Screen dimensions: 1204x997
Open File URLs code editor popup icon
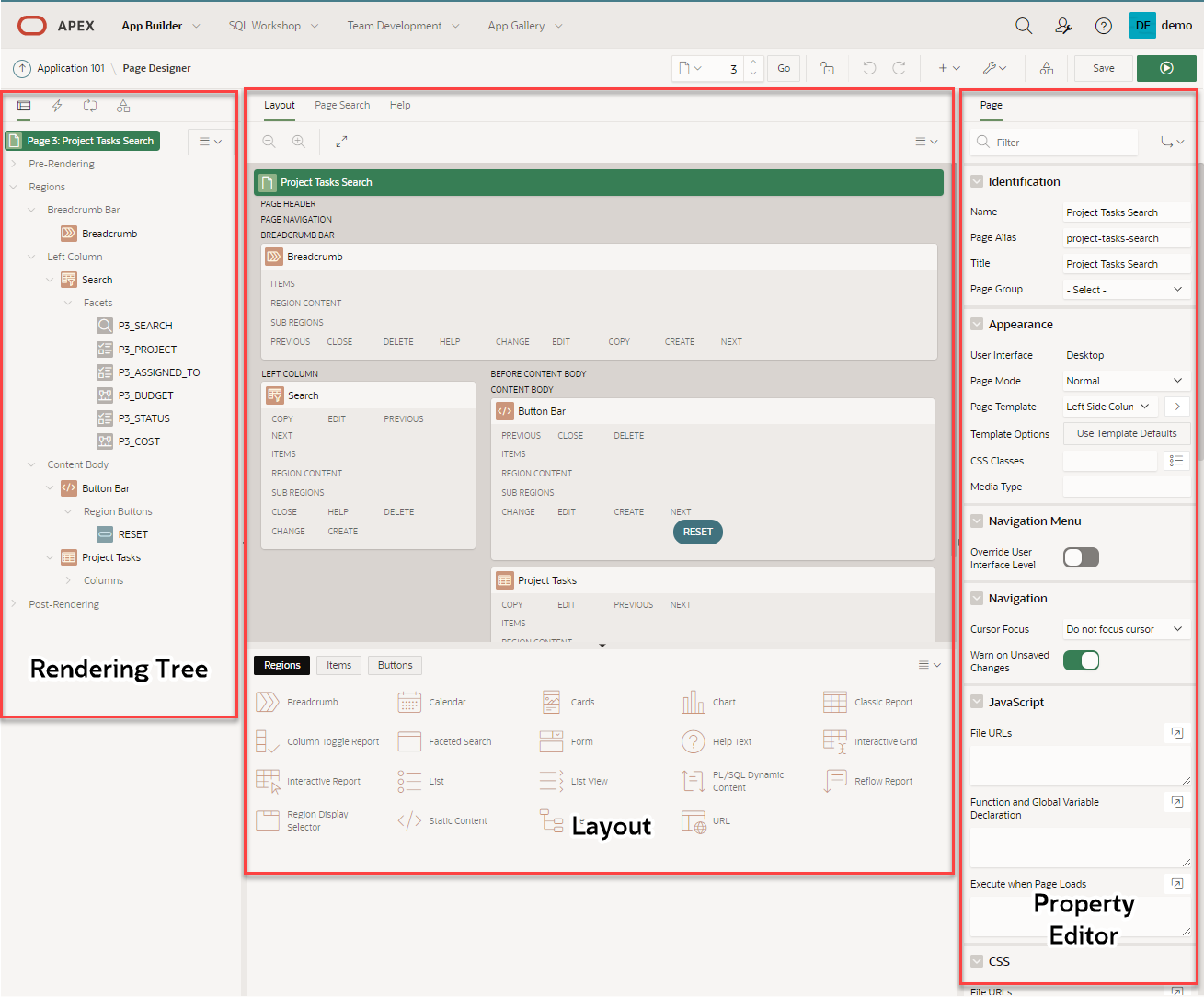(x=1176, y=733)
